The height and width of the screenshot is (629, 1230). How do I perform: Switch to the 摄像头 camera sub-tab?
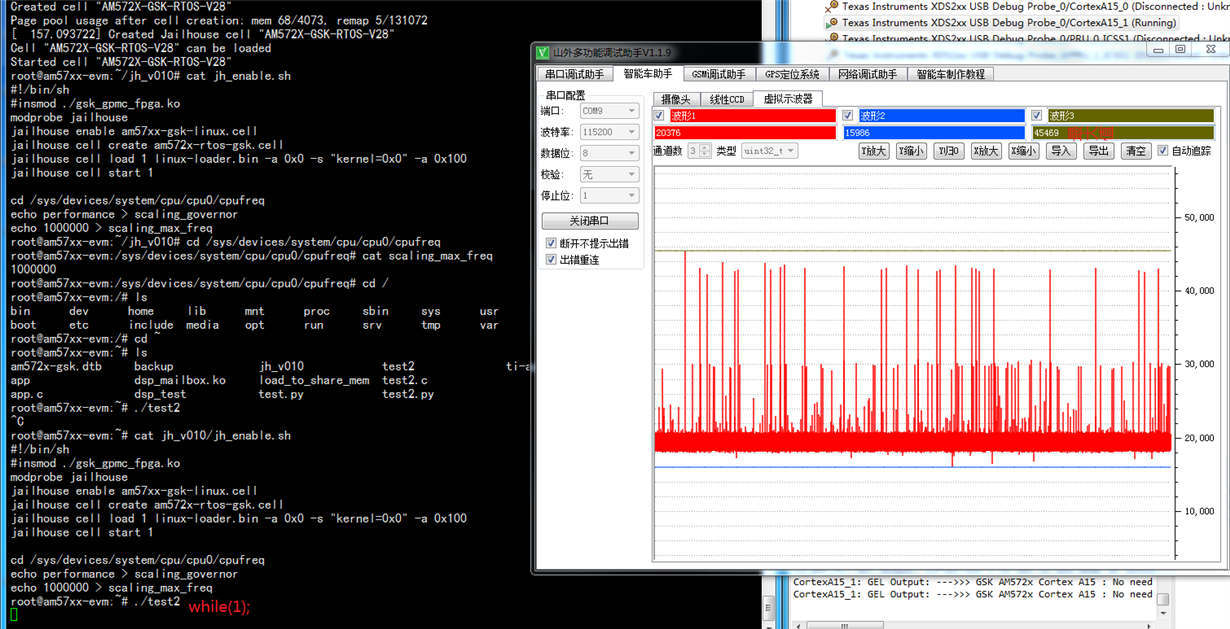pyautogui.click(x=676, y=99)
